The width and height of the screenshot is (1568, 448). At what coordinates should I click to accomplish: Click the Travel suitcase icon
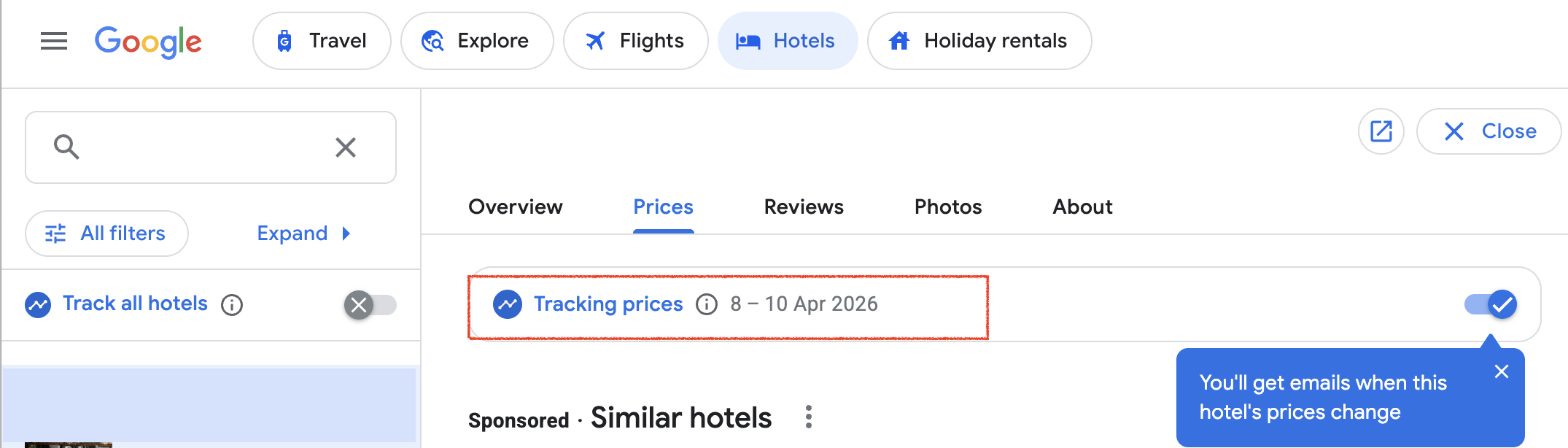click(284, 41)
